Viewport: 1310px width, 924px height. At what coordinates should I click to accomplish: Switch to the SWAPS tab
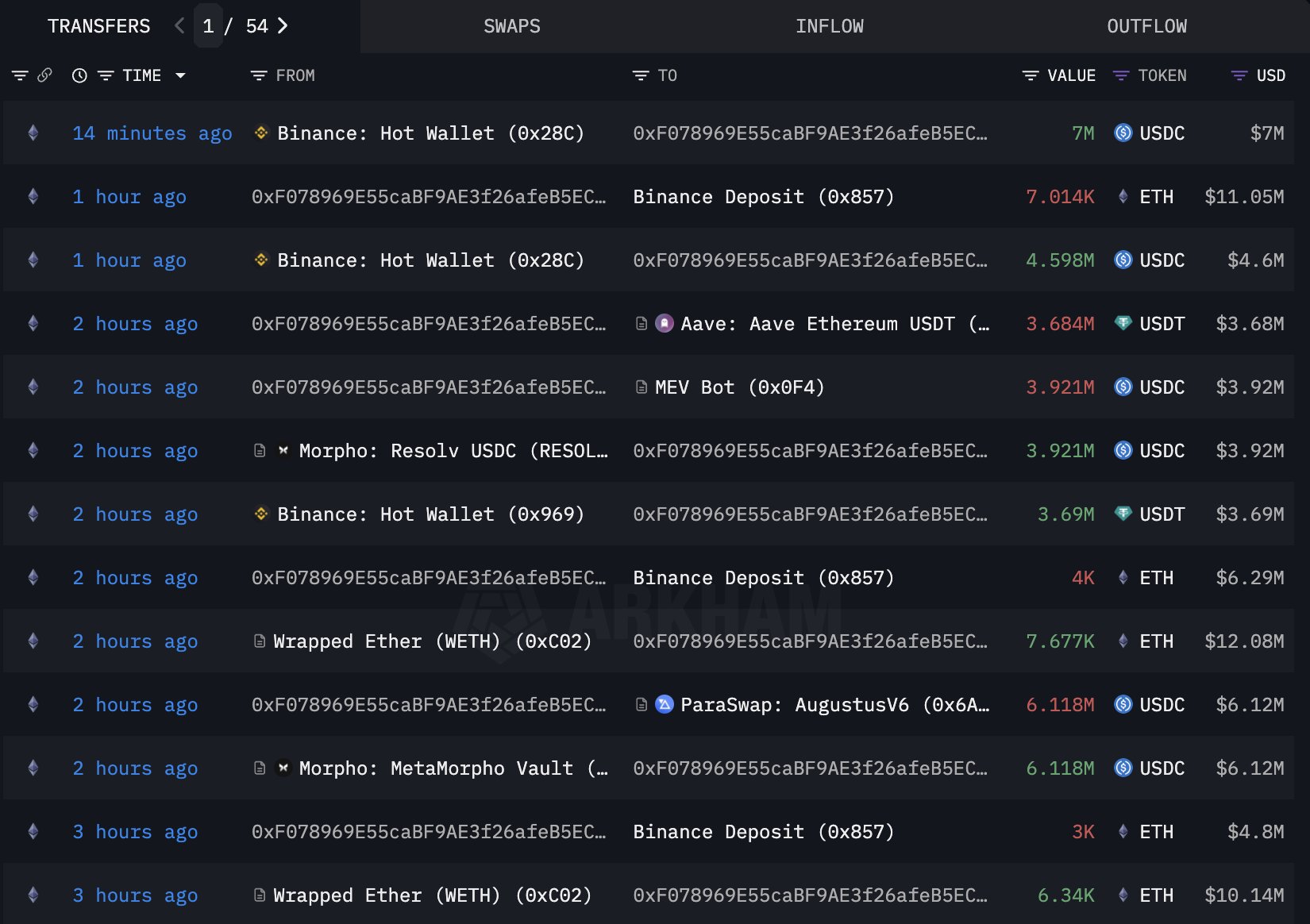point(512,26)
